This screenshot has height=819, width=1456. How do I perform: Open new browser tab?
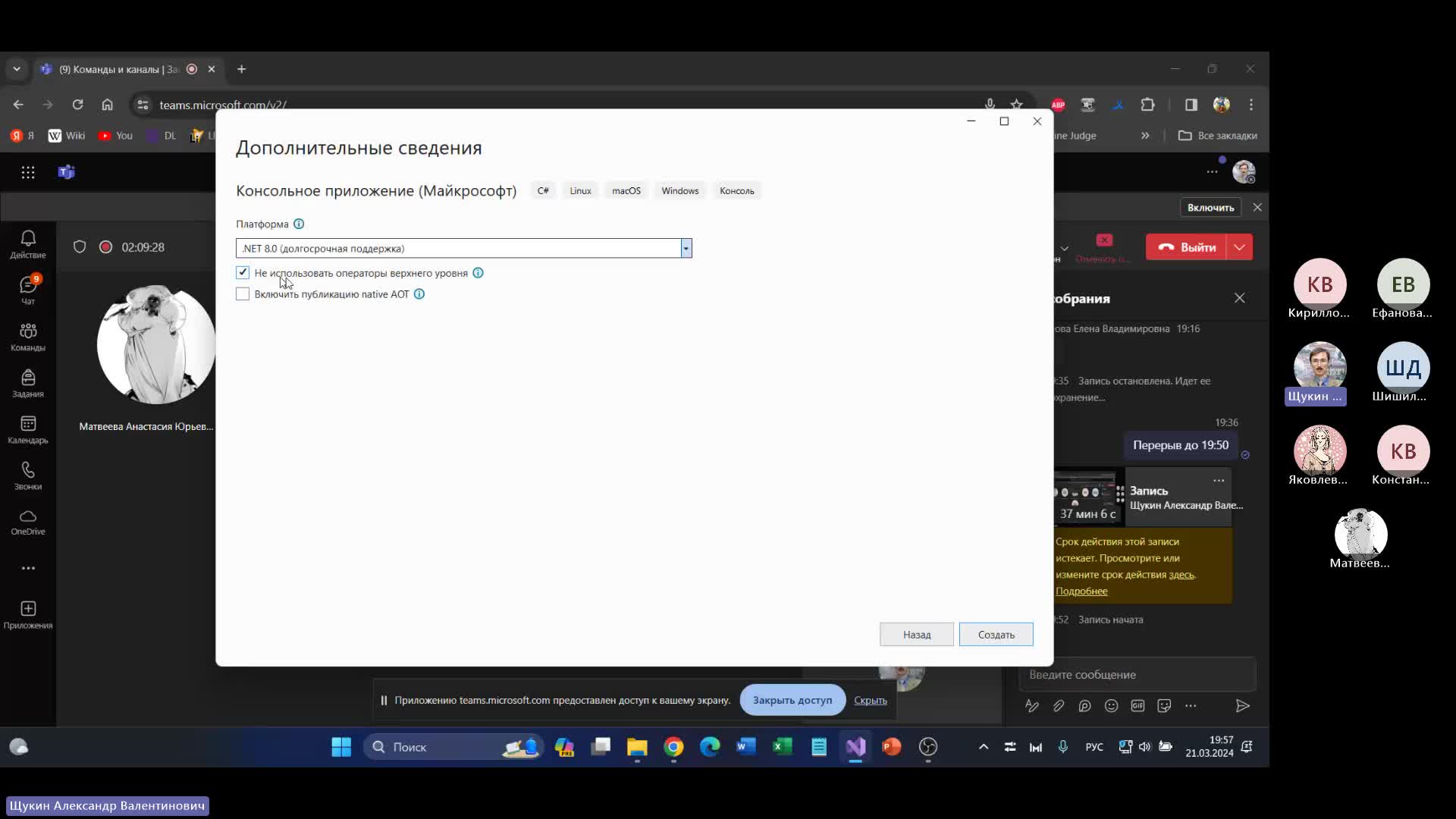tap(241, 69)
